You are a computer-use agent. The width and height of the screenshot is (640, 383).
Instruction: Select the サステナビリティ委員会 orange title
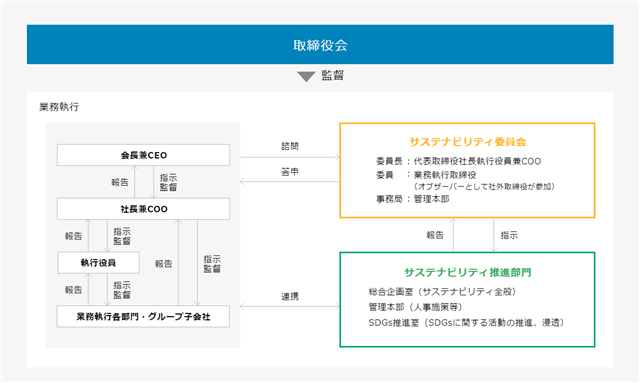[468, 142]
